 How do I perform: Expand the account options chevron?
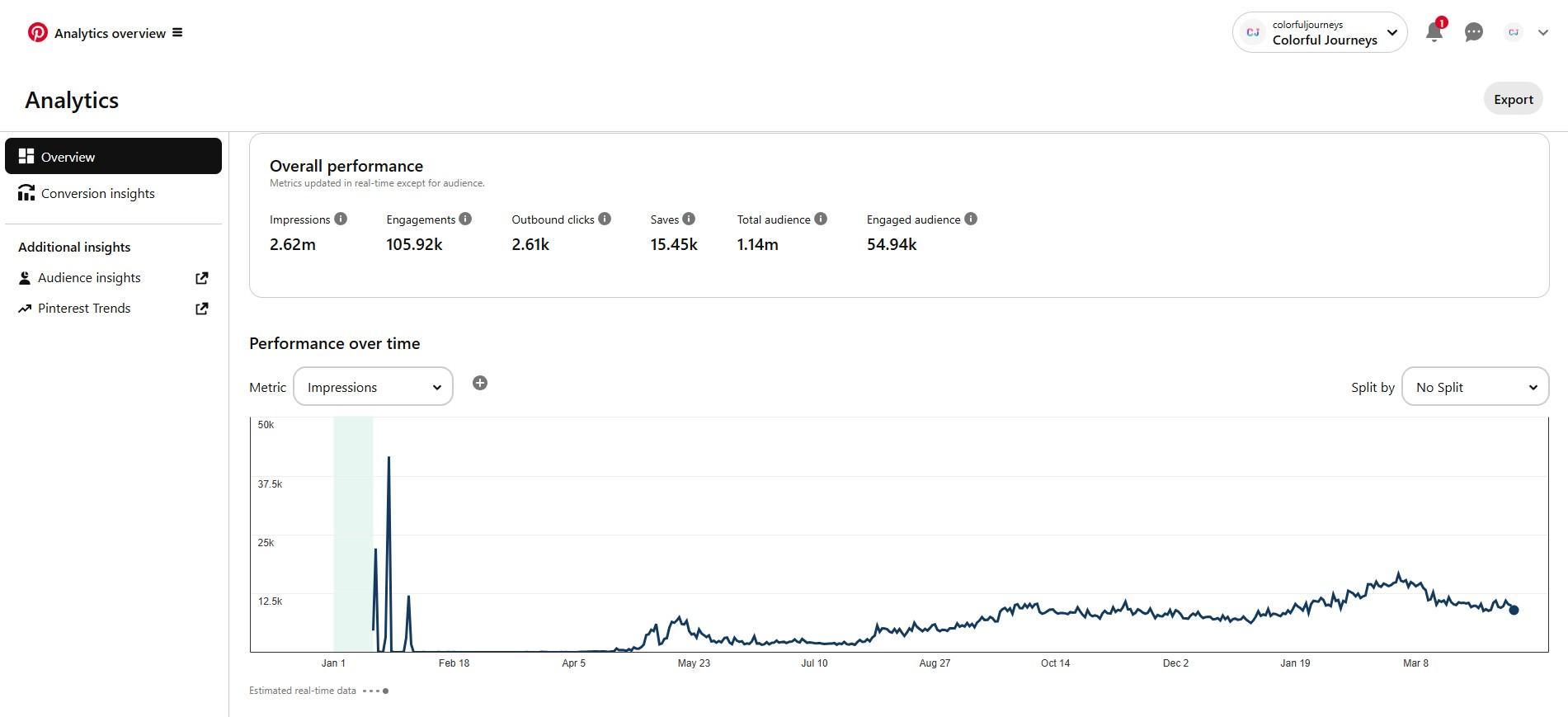[1543, 33]
